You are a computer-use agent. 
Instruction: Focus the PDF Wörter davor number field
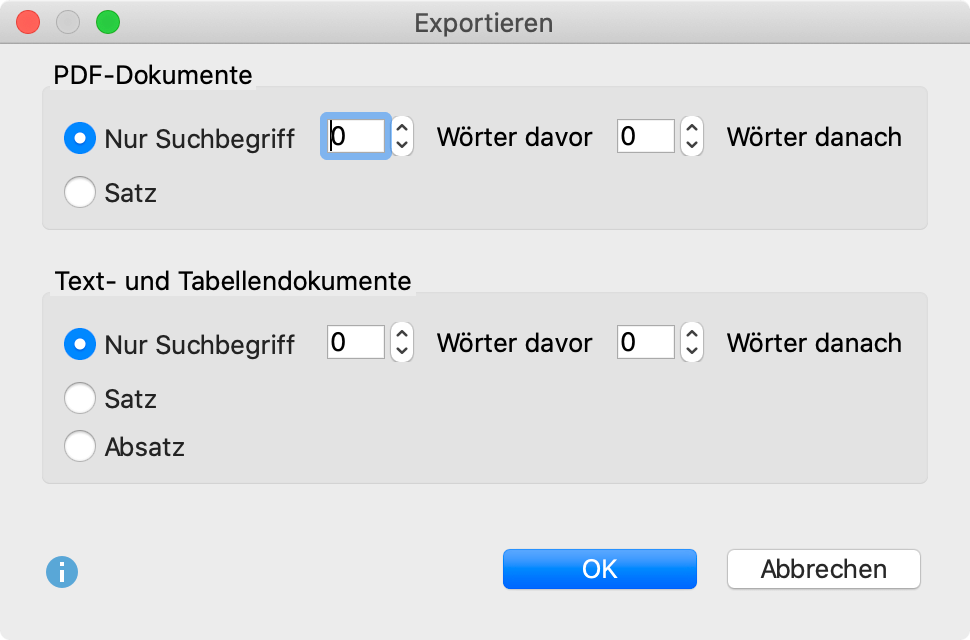pyautogui.click(x=356, y=136)
